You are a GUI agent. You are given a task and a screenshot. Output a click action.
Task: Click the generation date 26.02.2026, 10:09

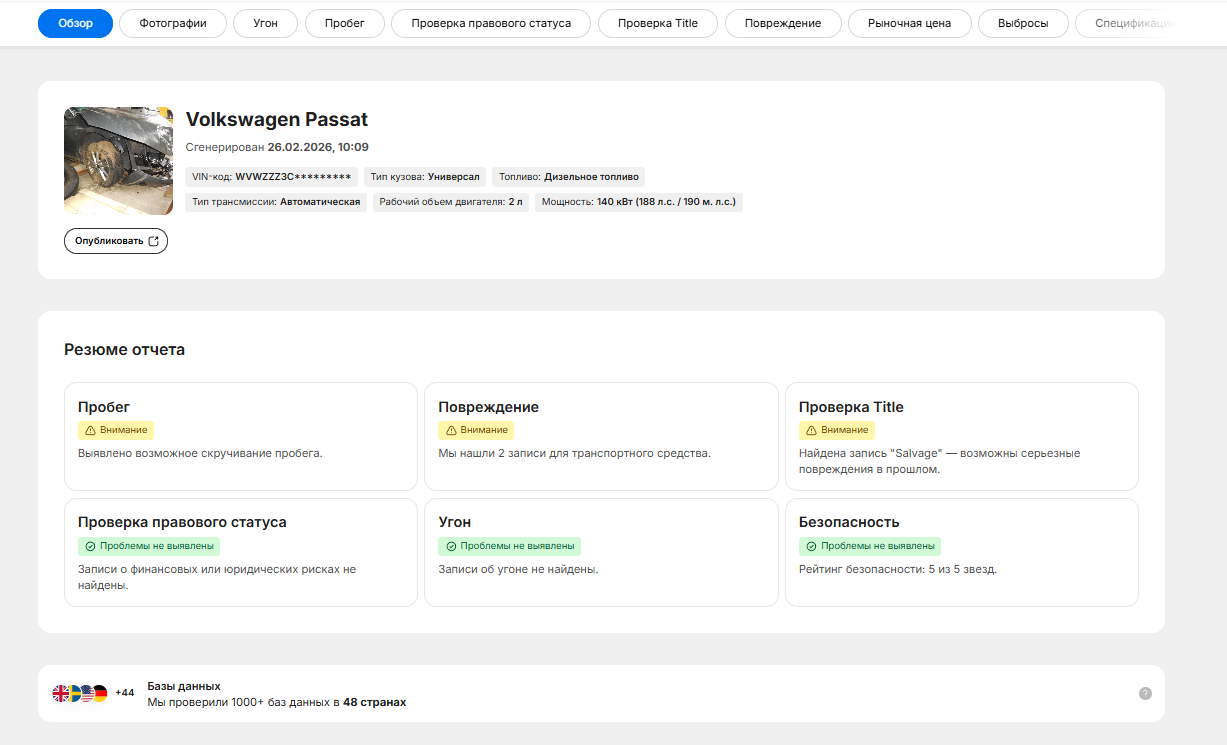coord(318,147)
